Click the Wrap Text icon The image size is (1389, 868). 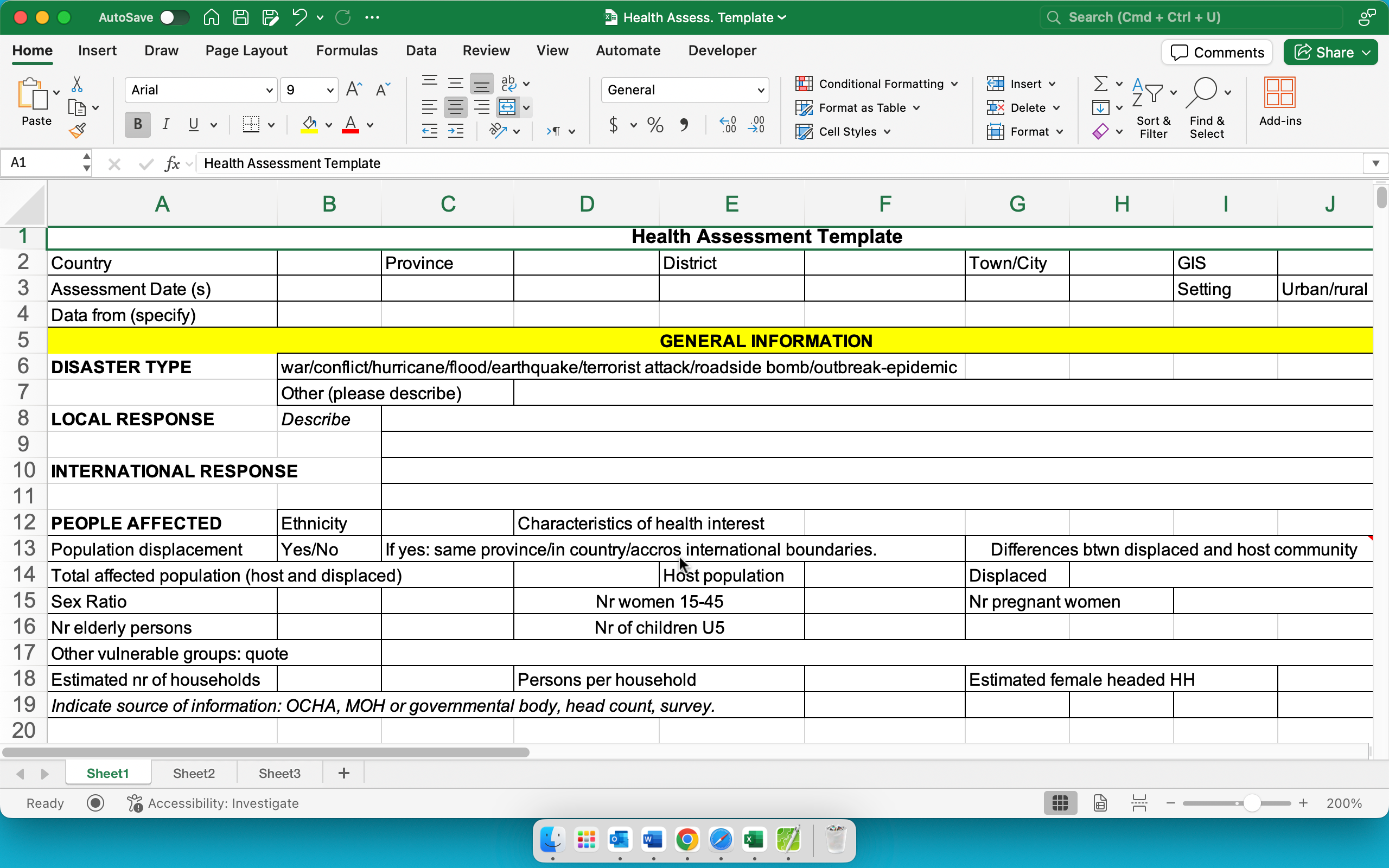508,84
